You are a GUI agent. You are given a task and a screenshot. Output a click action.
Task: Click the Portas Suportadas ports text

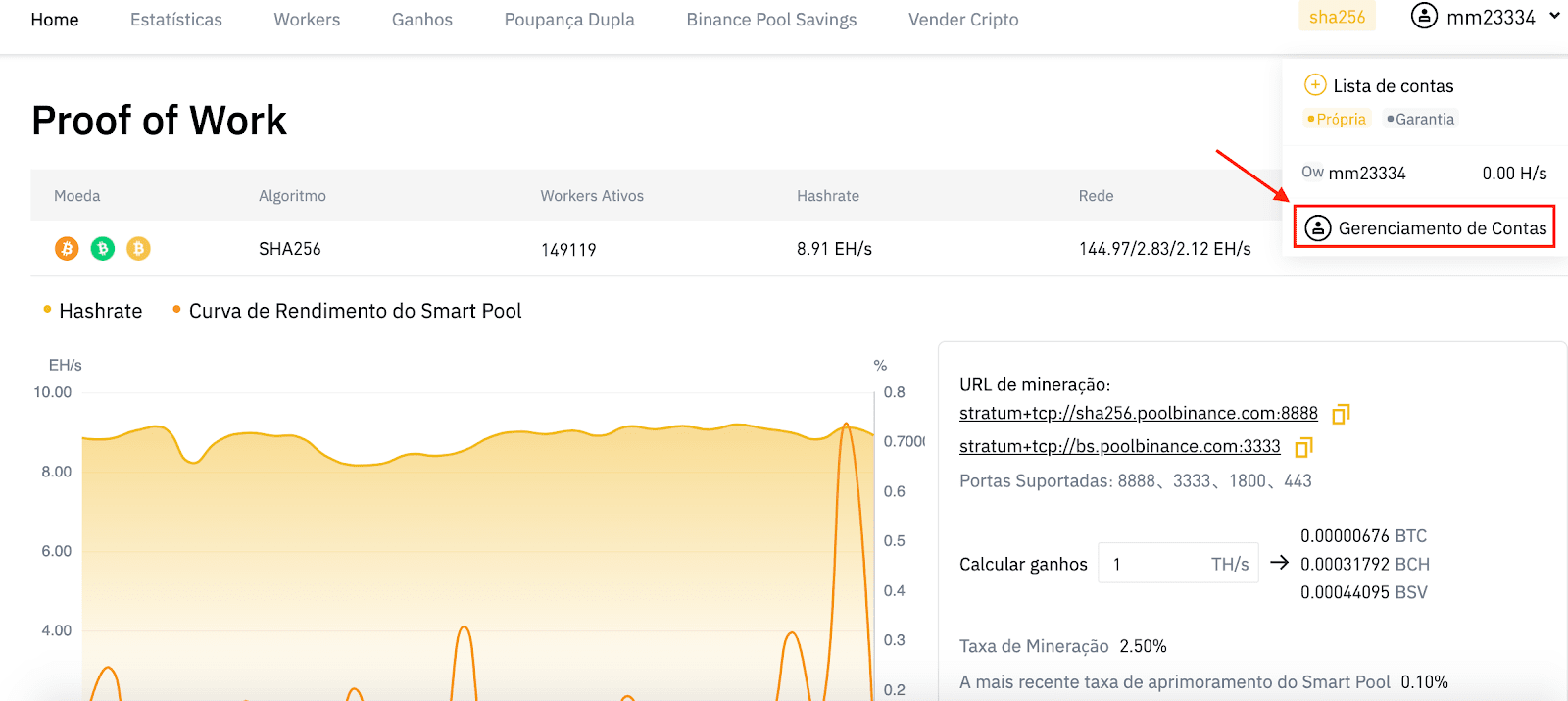(1136, 481)
